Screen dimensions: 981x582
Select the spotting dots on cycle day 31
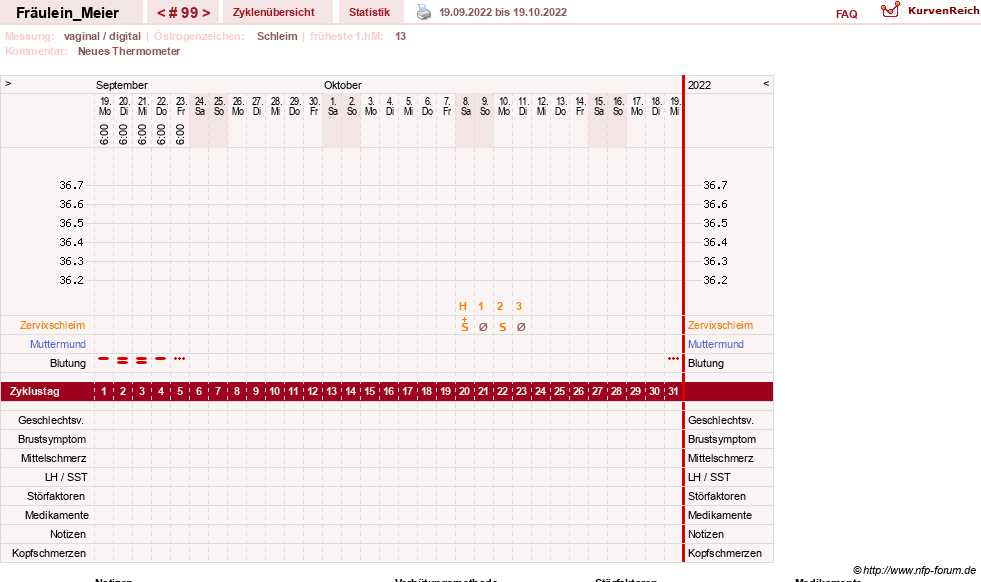673,359
